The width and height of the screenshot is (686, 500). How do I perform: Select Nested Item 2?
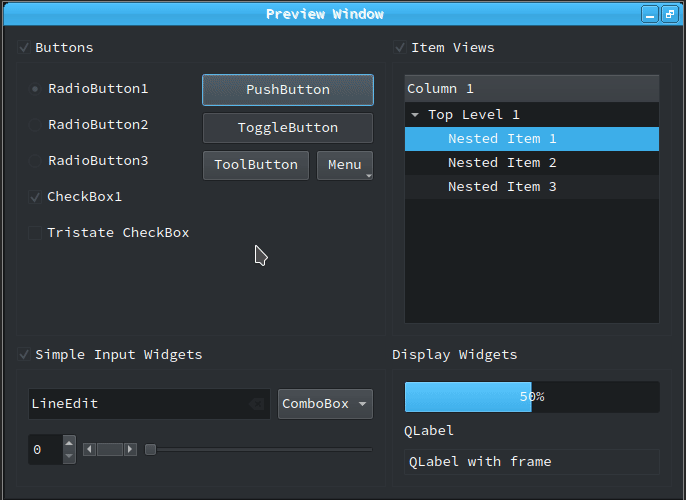pyautogui.click(x=532, y=163)
